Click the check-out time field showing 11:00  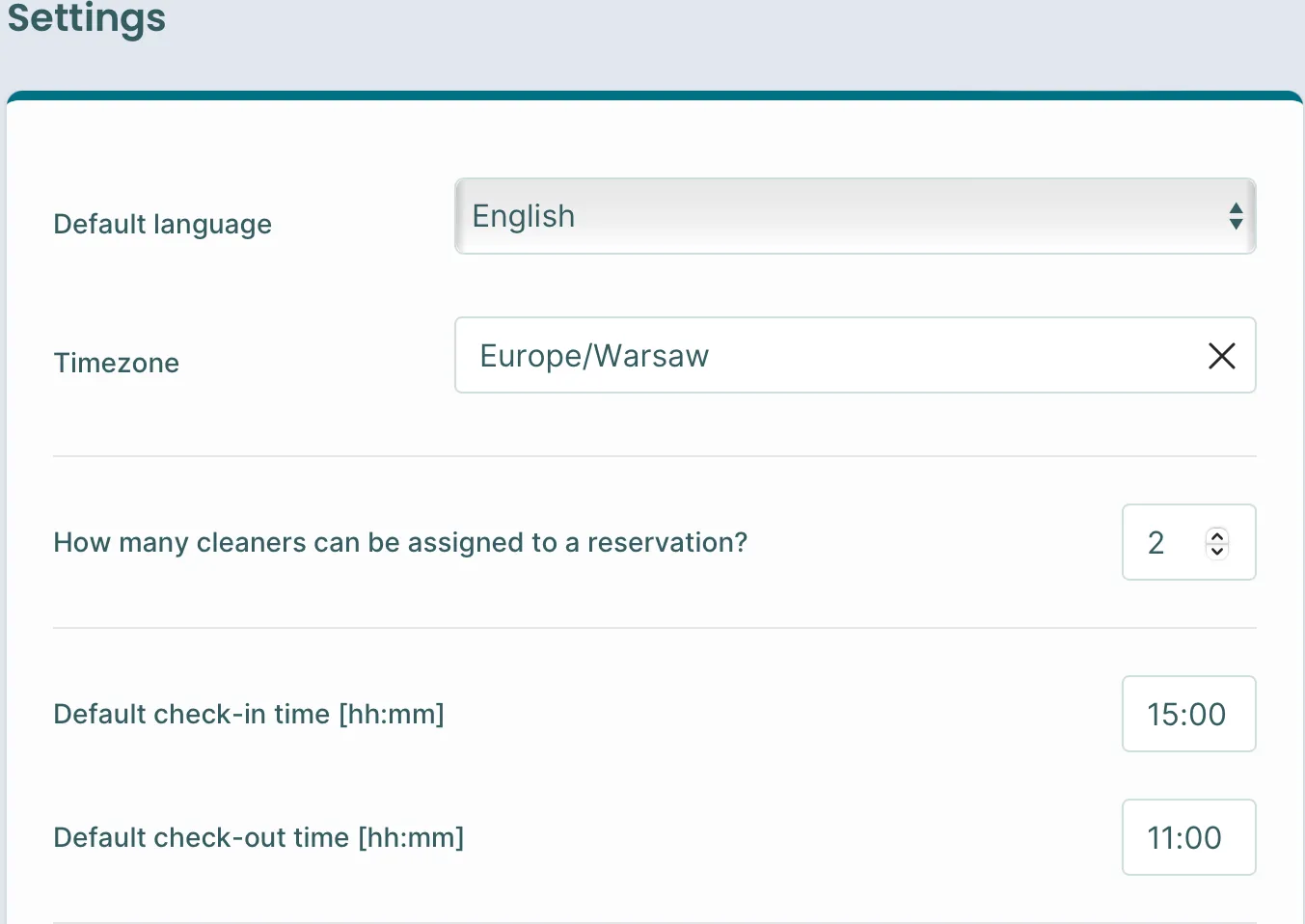tap(1188, 837)
